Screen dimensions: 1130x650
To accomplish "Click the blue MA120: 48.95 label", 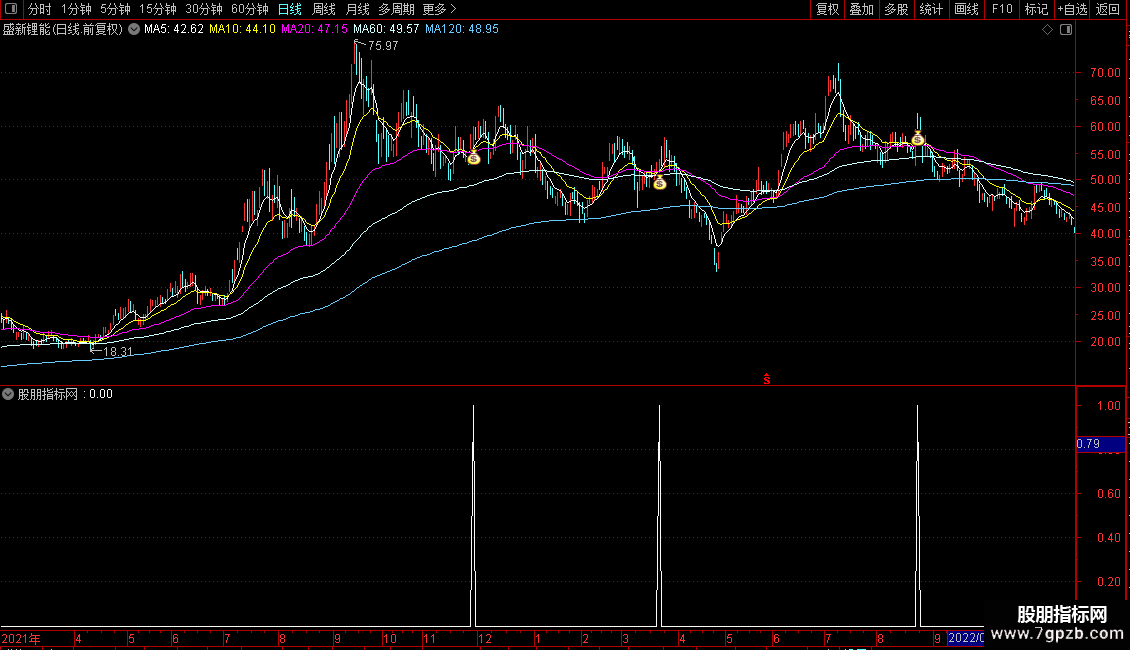I will (462, 29).
